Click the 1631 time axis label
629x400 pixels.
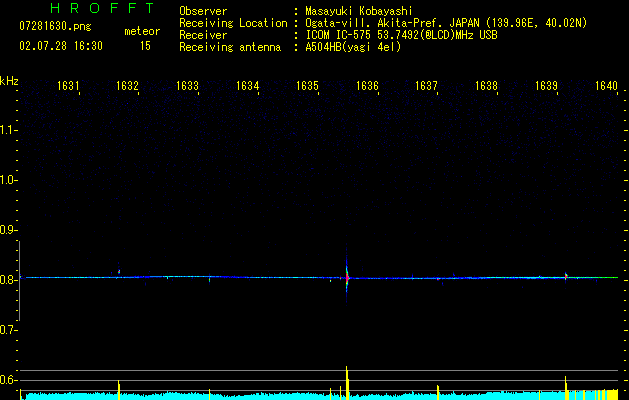[x=68, y=85]
